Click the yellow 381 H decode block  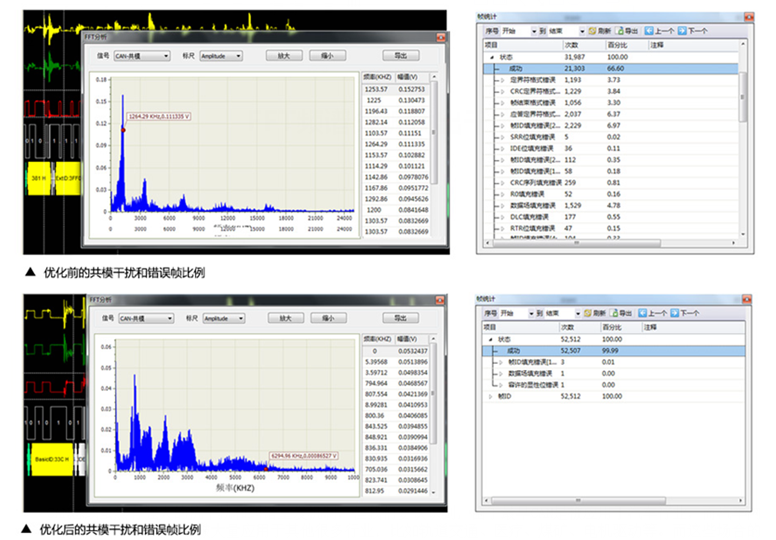[x=39, y=178]
